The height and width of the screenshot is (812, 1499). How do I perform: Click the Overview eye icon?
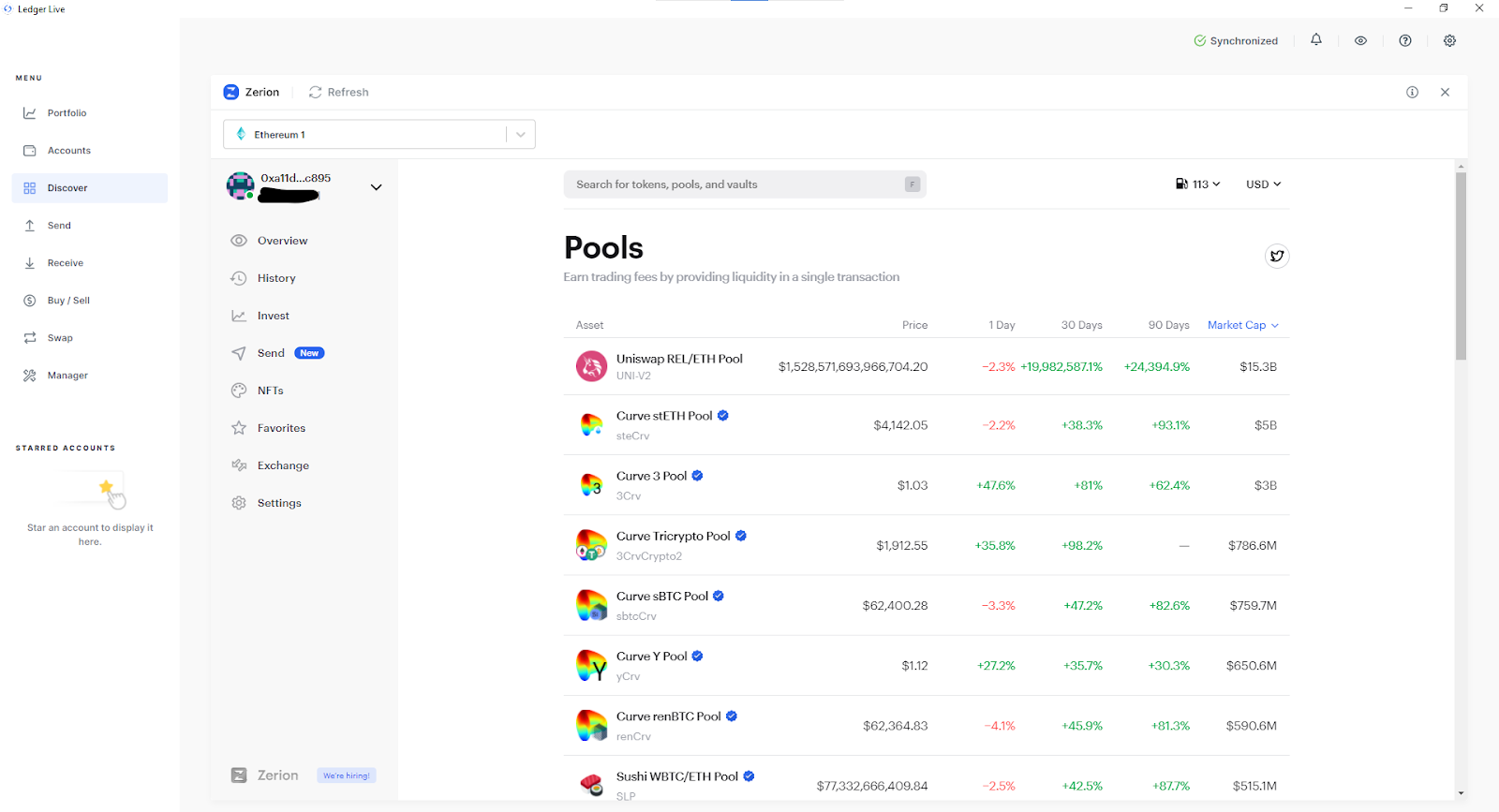239,241
